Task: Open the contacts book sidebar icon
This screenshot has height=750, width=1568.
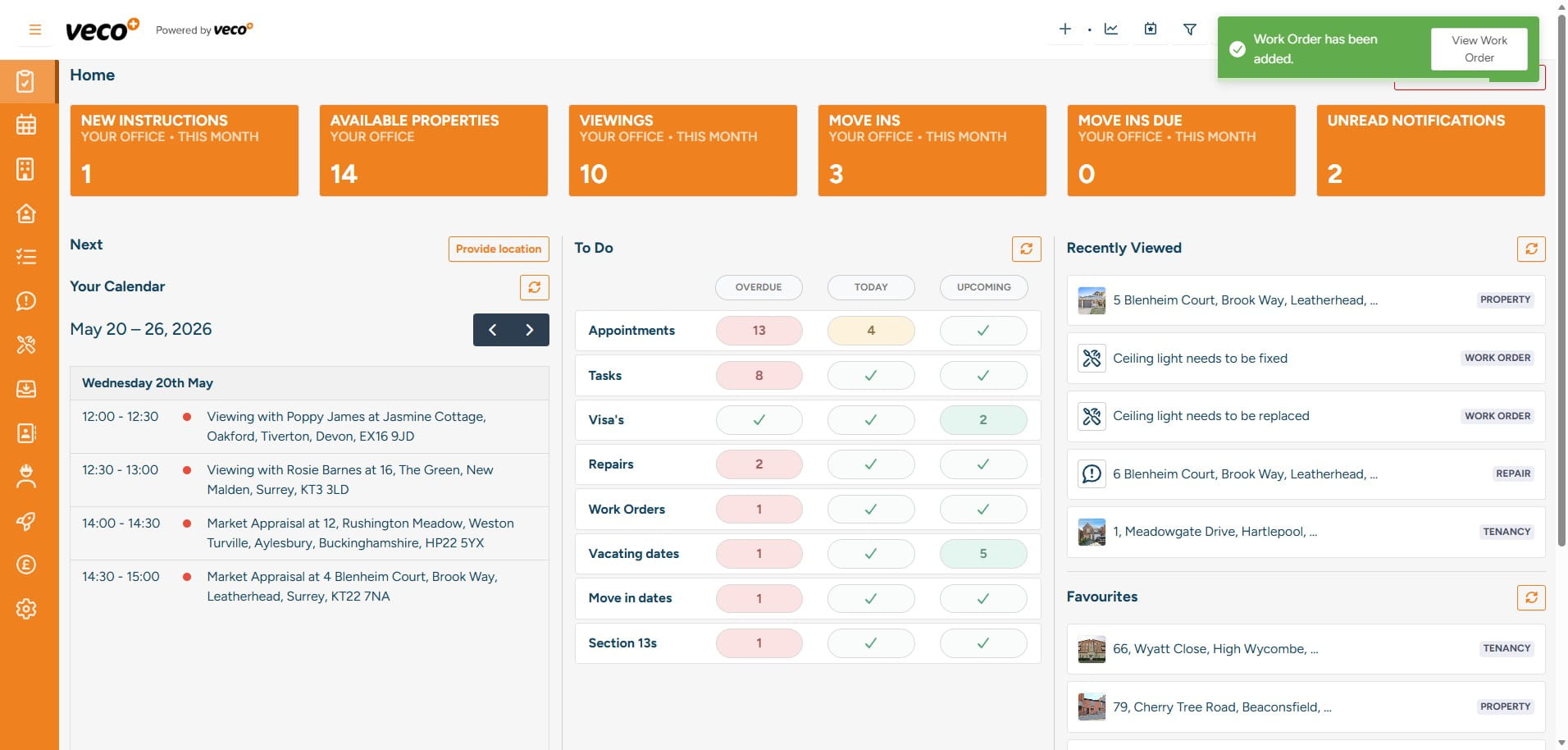Action: click(x=26, y=432)
